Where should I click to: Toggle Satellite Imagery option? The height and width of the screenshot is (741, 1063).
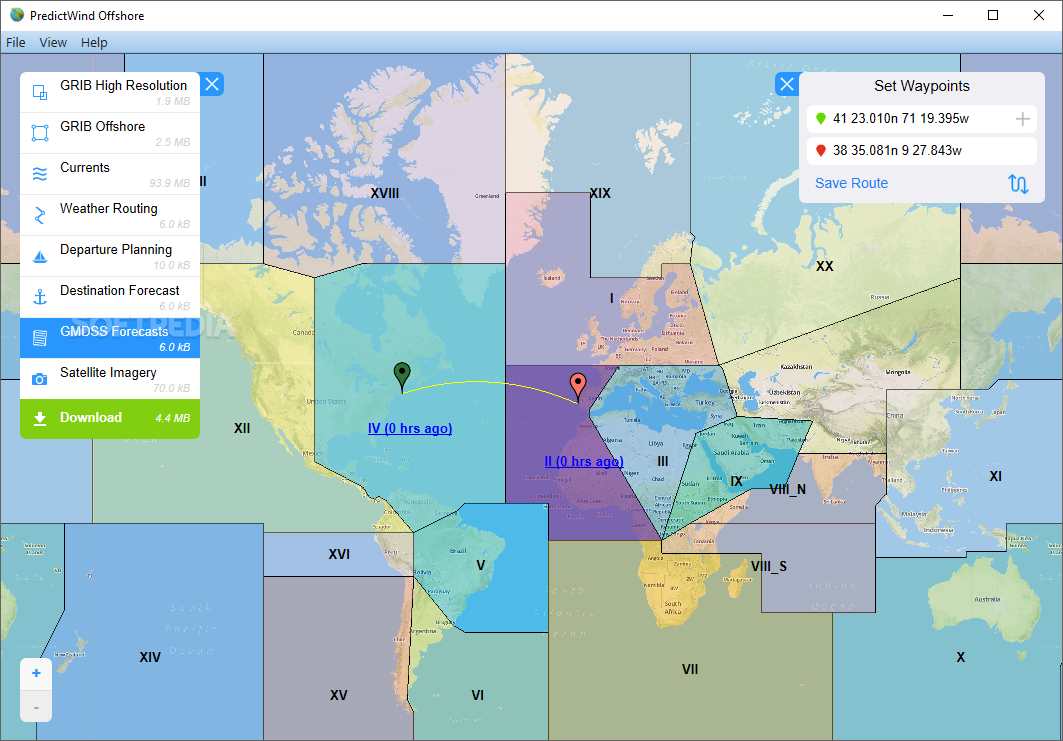click(110, 379)
